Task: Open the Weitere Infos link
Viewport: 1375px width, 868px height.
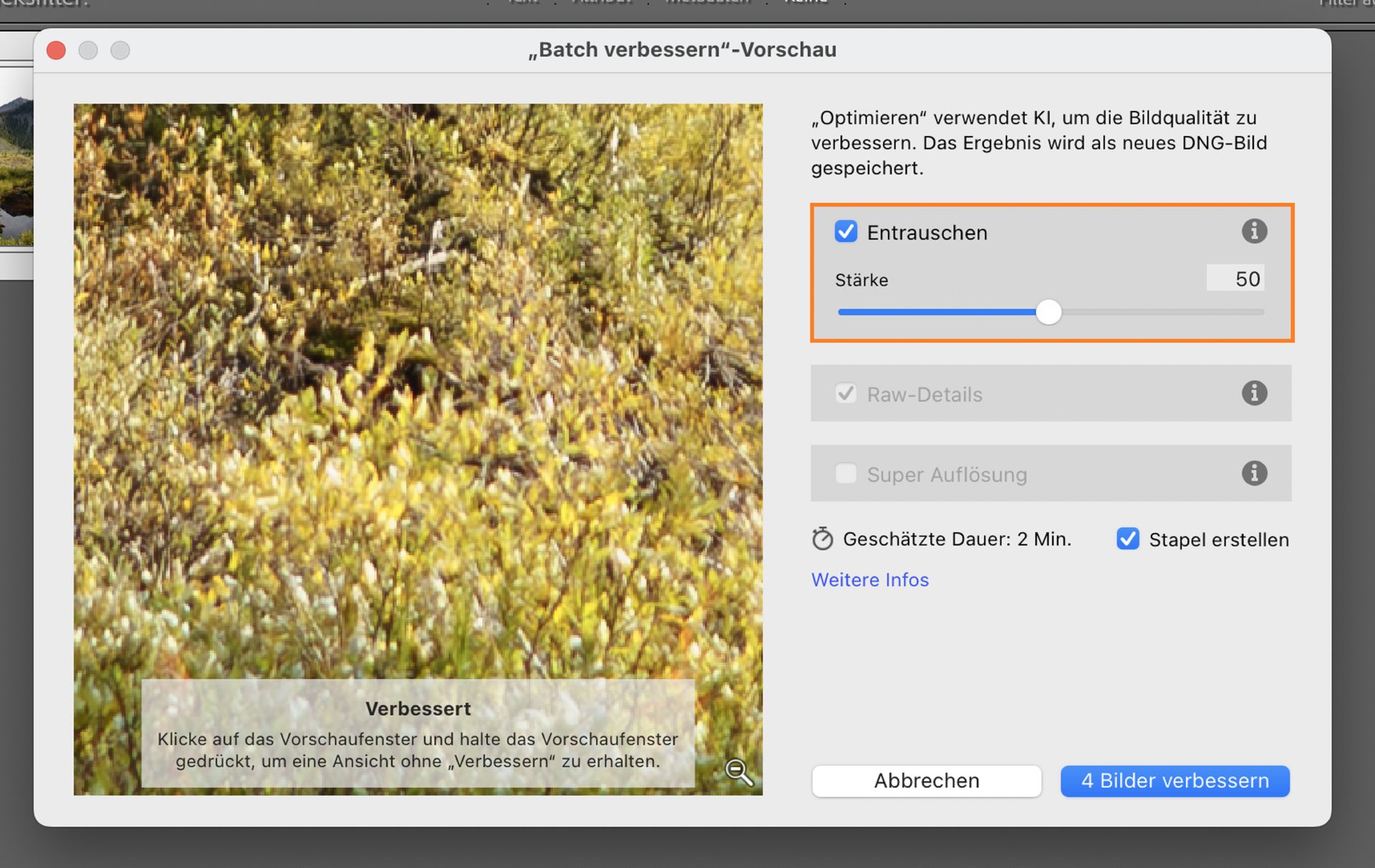Action: 869,579
